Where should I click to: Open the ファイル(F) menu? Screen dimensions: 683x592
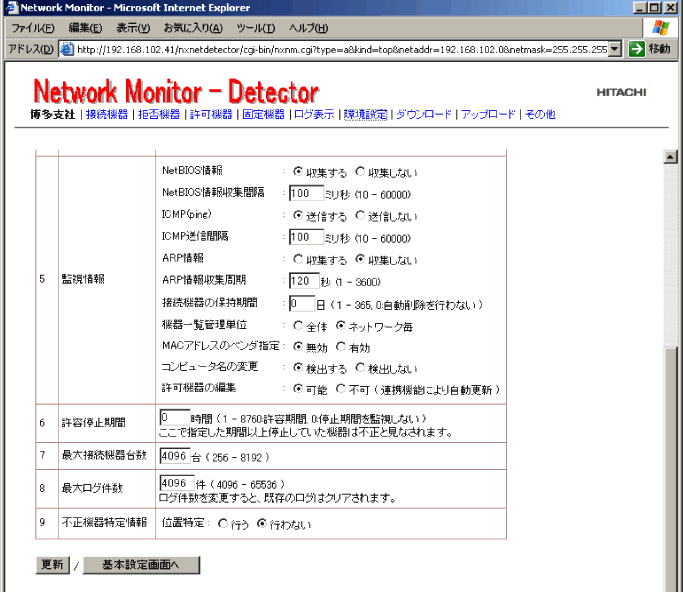[33, 28]
